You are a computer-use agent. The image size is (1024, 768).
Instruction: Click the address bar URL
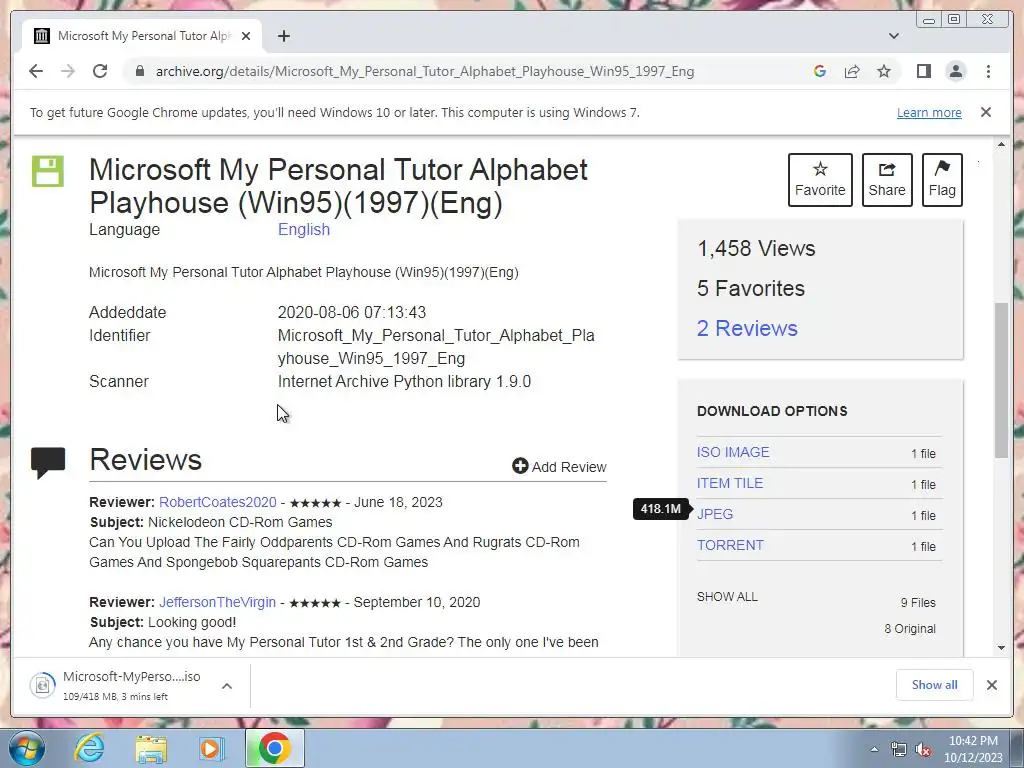[424, 71]
